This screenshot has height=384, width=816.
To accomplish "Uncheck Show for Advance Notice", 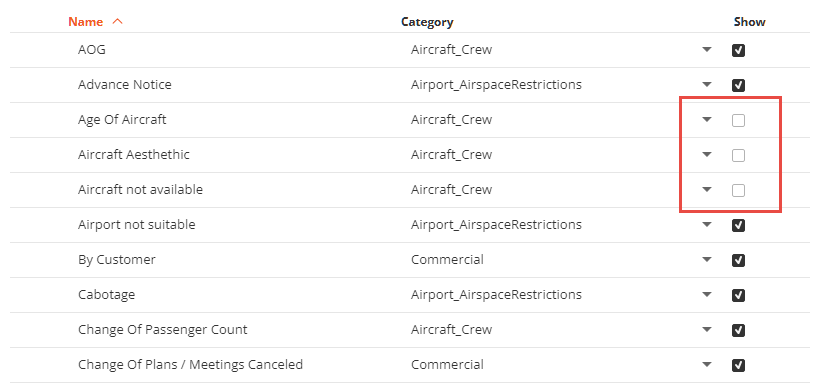I will point(738,85).
